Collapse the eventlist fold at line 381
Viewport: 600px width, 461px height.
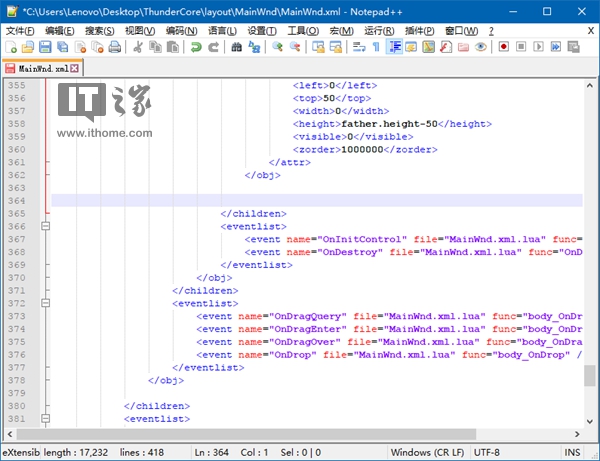[46, 418]
